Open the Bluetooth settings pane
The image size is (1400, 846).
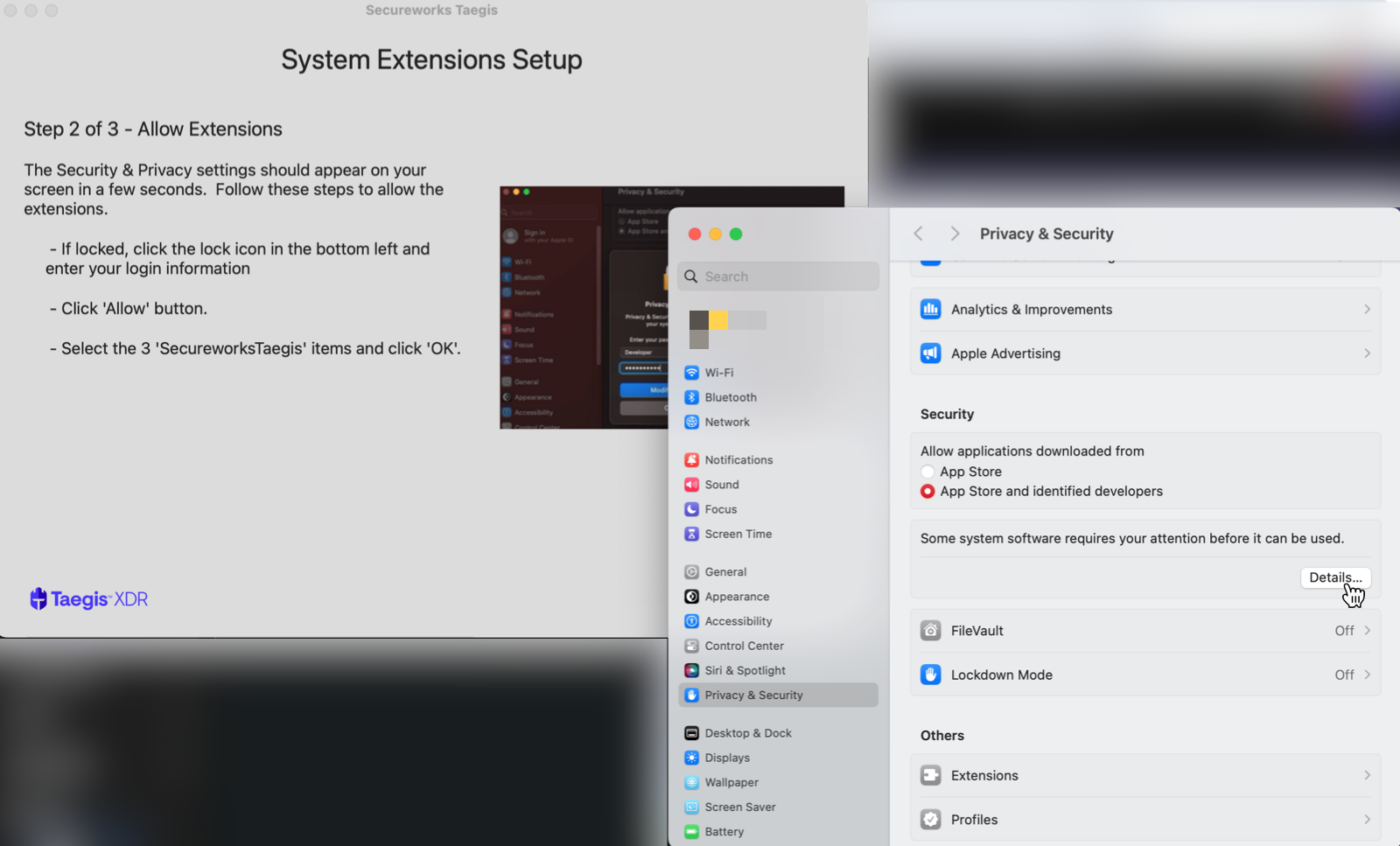click(x=778, y=397)
